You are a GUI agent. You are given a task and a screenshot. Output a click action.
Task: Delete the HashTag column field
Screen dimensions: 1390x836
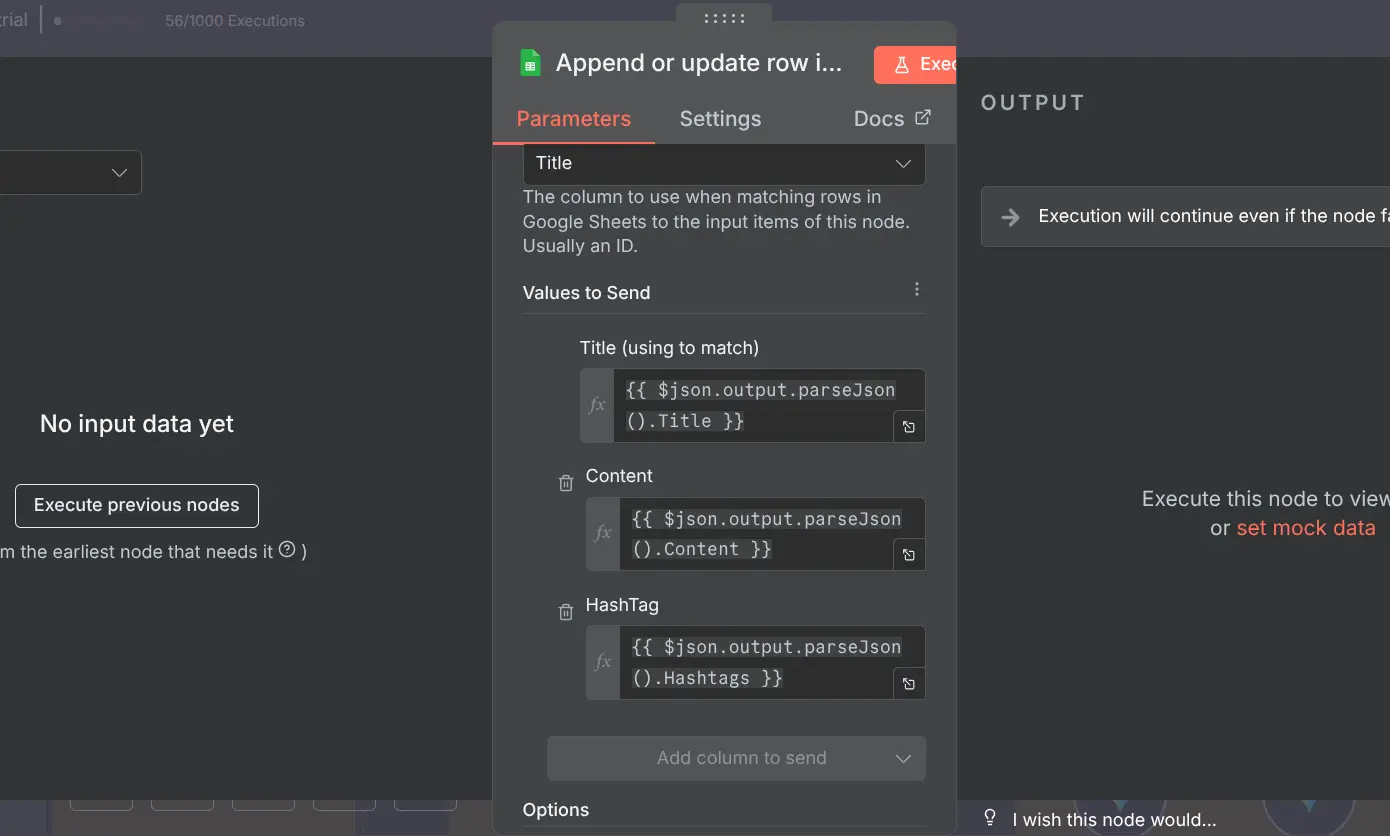566,612
